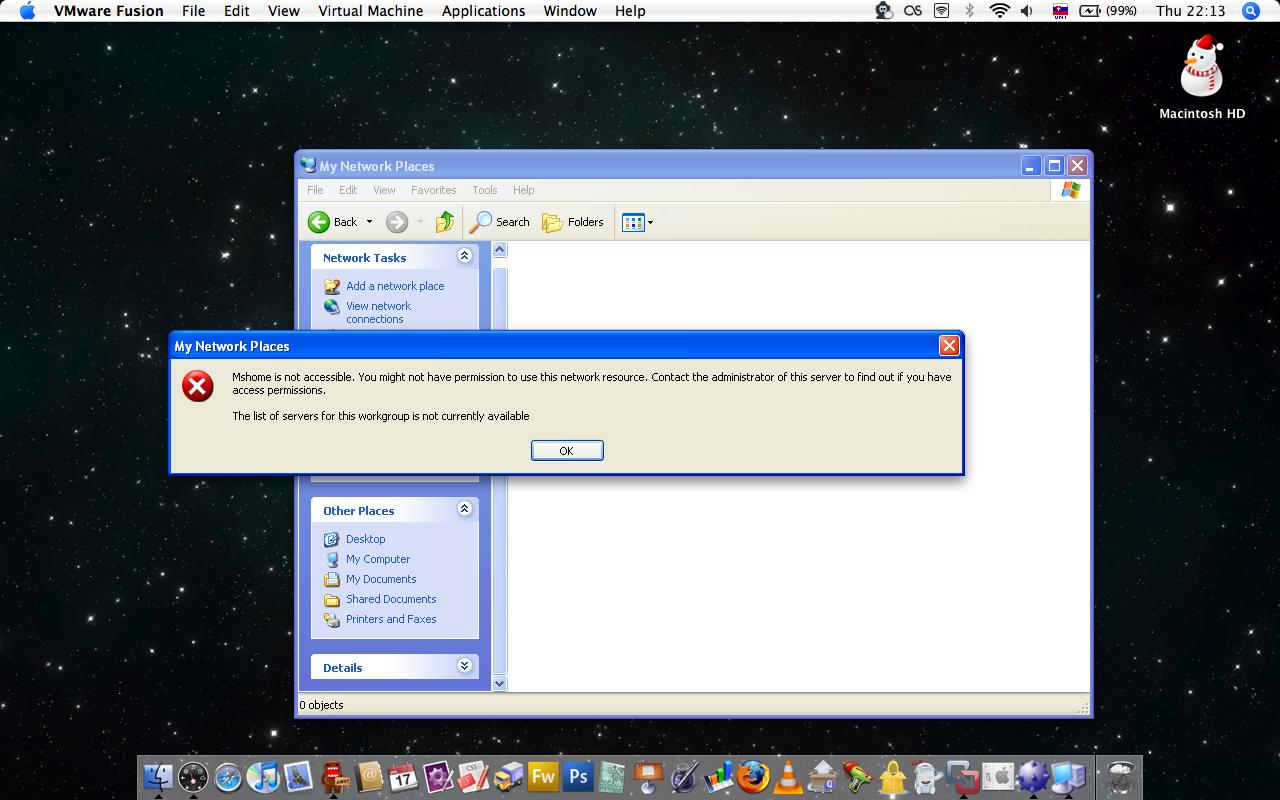Toggle the Folders pane button
Viewport: 1280px width, 800px height.
[x=573, y=222]
